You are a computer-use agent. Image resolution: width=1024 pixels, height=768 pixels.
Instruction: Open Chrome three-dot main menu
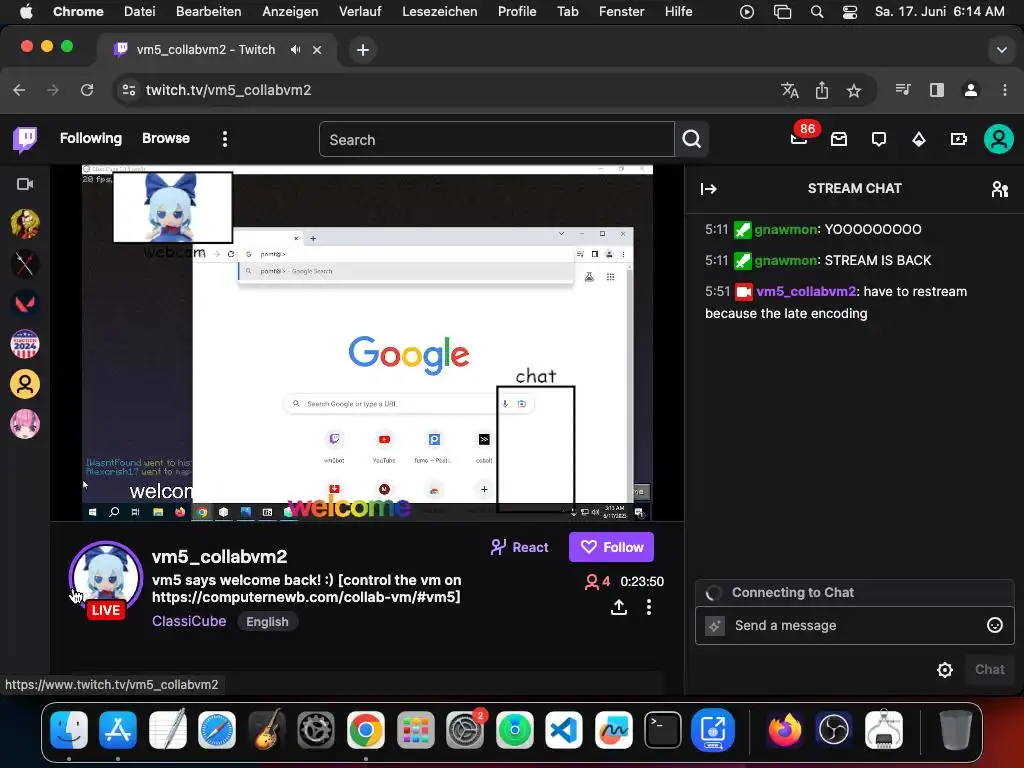pos(1004,90)
